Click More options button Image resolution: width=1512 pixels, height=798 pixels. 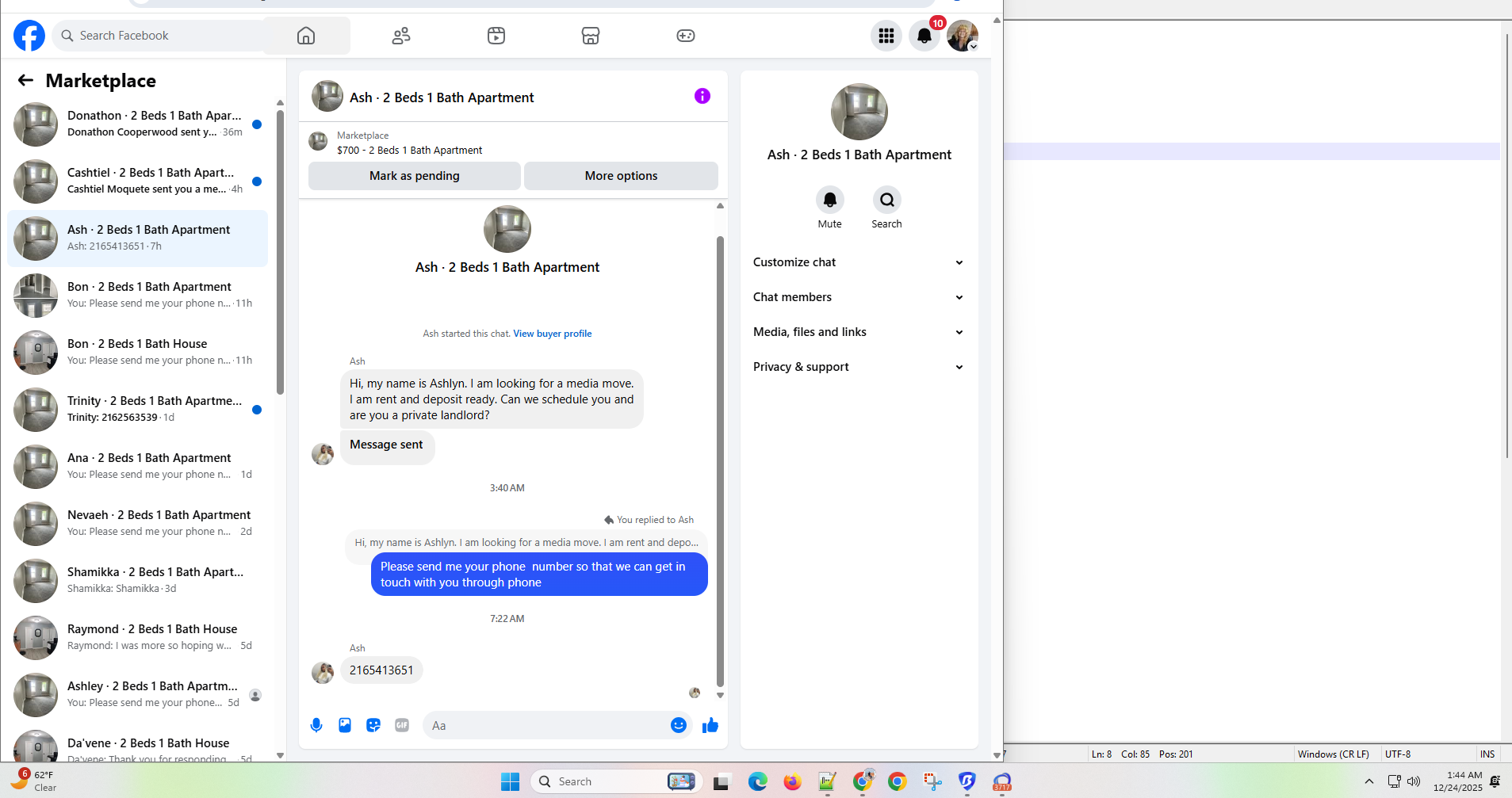[x=621, y=176]
